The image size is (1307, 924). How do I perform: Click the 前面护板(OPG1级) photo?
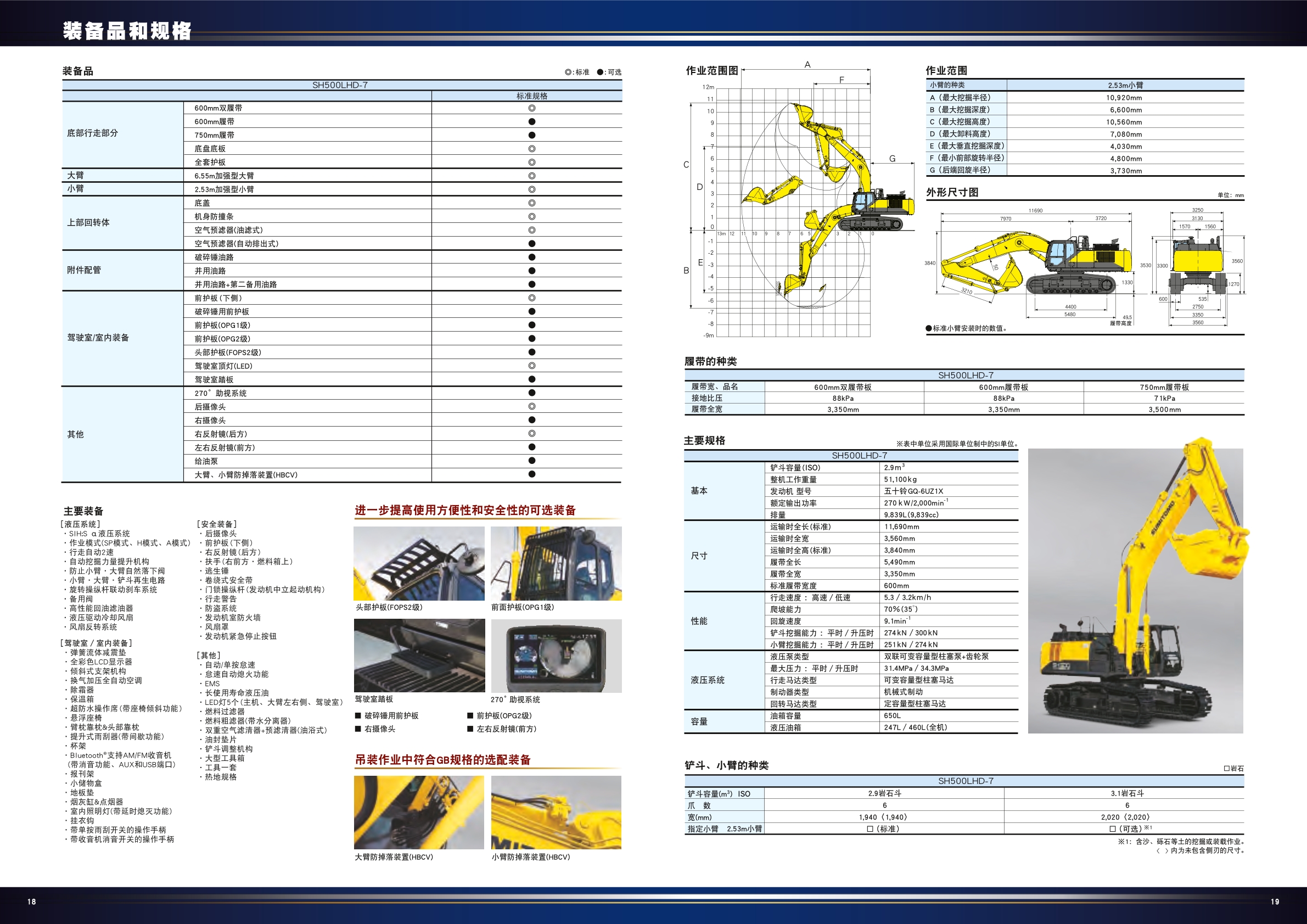coord(556,563)
